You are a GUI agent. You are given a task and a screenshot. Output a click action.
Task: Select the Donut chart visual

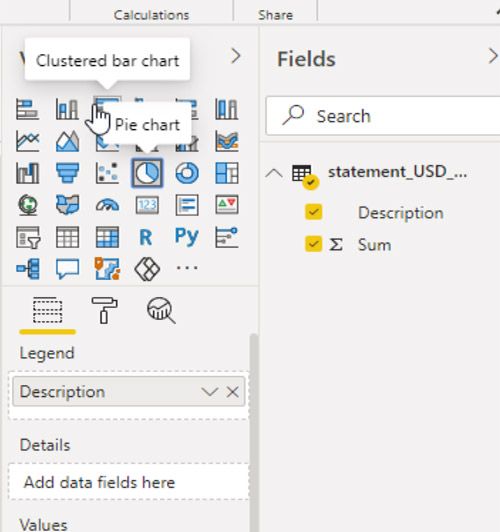tap(187, 173)
